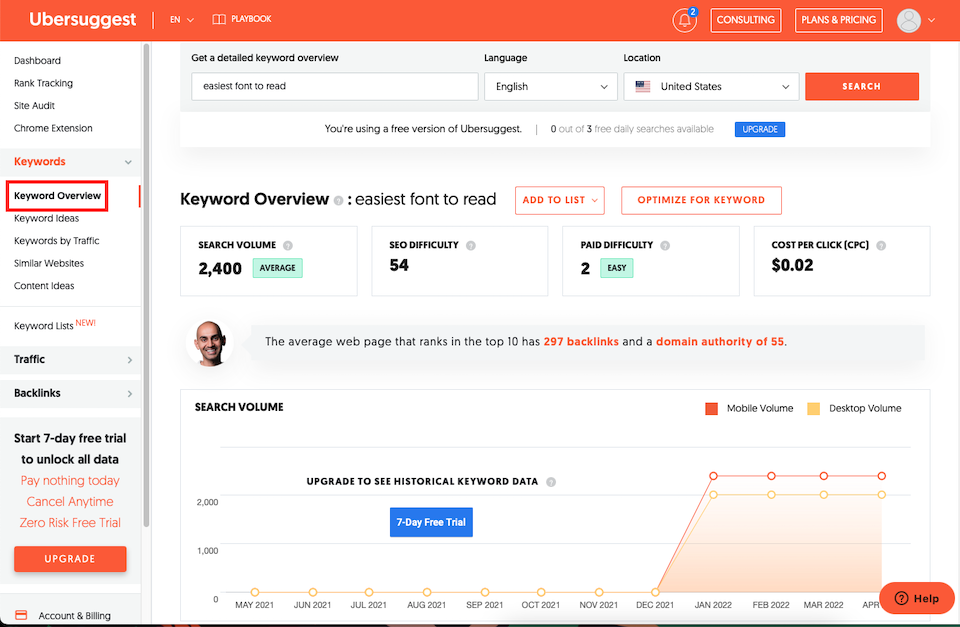Open the notifications bell icon

[685, 20]
